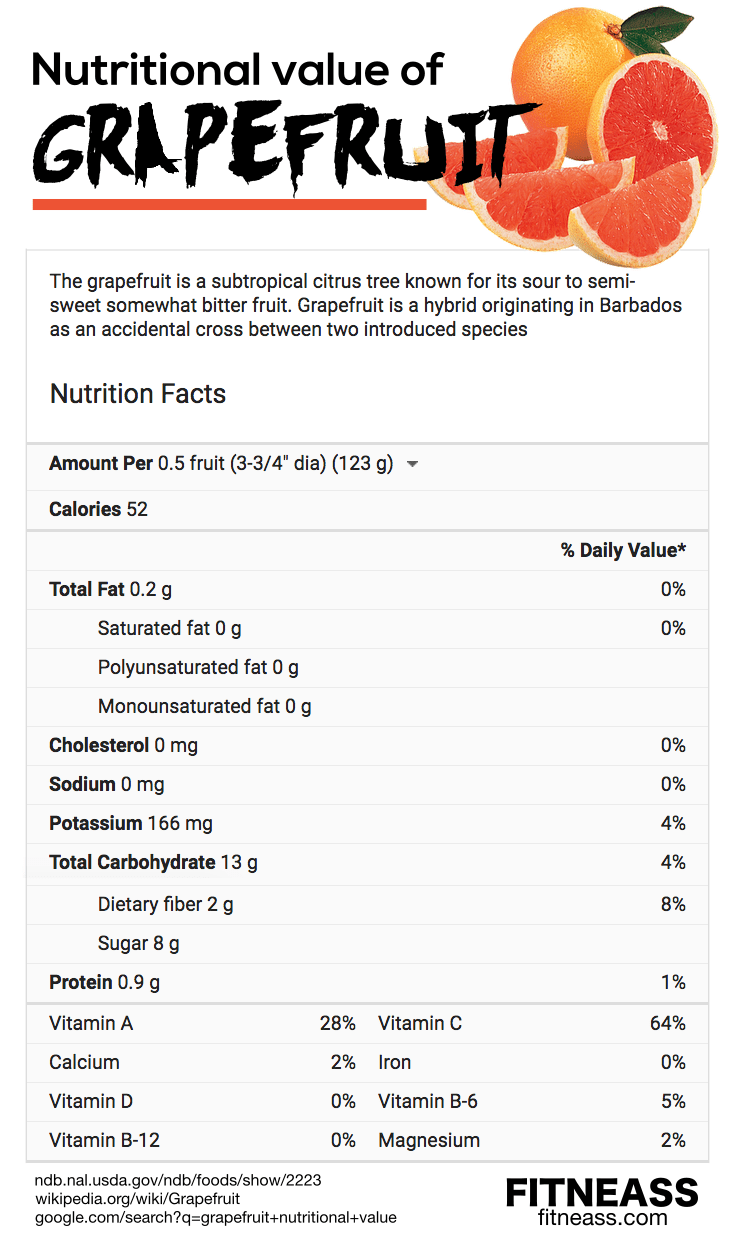Open the ndb.nal.usda.gov source link

[178, 1180]
